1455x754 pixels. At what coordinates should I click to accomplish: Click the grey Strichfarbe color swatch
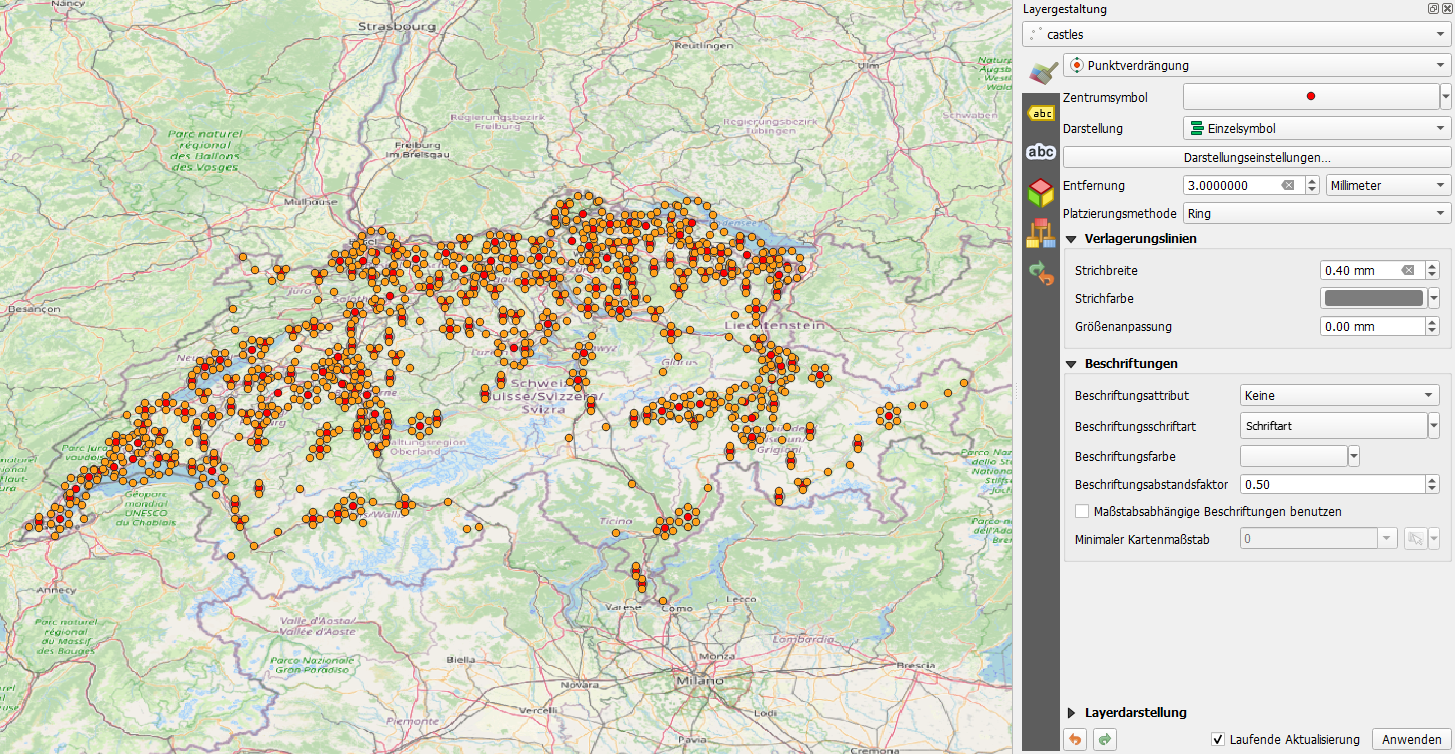[1373, 298]
